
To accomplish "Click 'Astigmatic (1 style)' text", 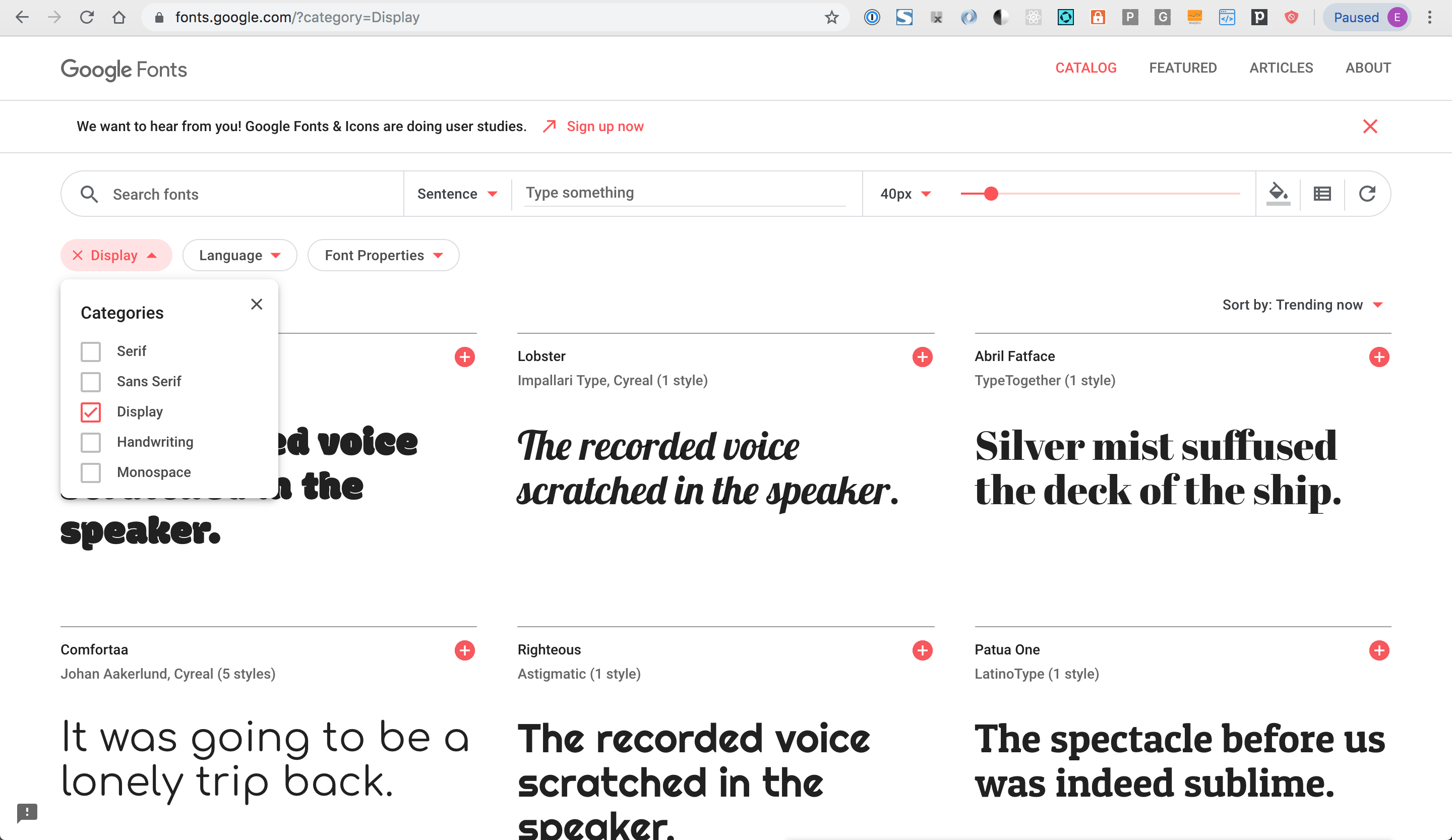I will [579, 674].
